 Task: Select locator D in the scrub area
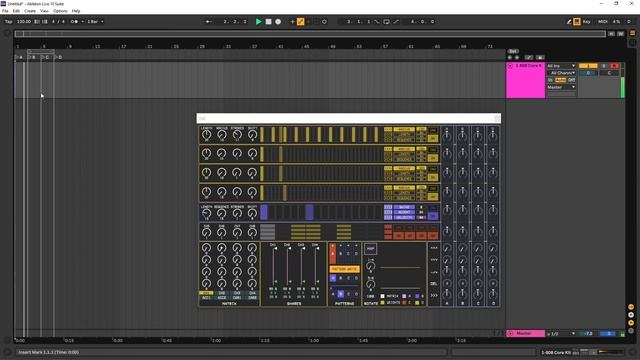coord(58,57)
